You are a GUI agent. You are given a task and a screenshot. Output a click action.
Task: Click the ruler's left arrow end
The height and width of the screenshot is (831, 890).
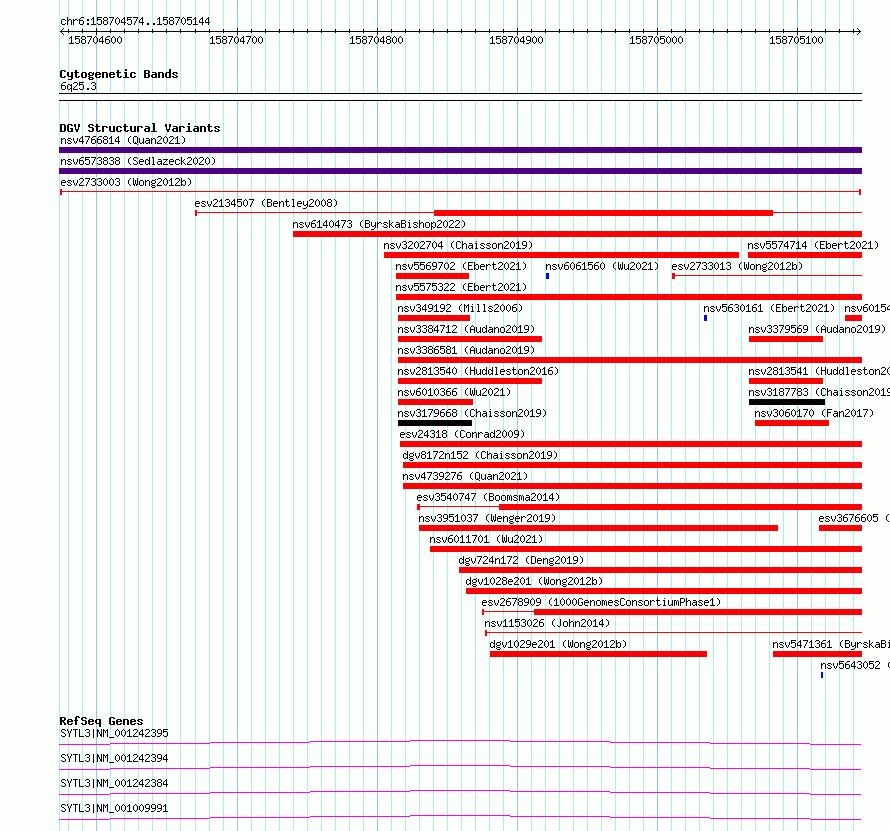click(x=62, y=31)
